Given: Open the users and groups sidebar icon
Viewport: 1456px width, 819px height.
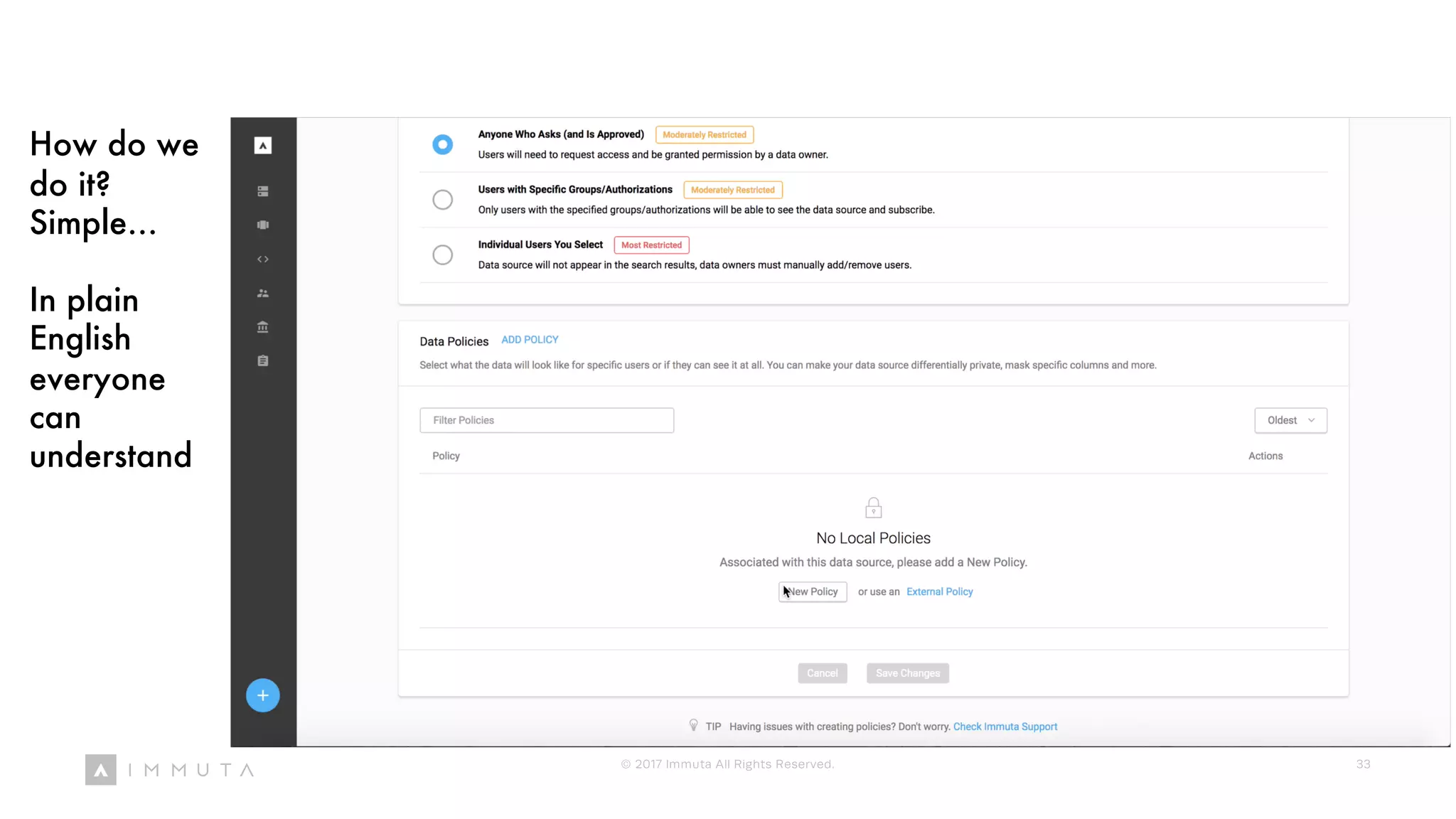Looking at the screenshot, I should (262, 293).
